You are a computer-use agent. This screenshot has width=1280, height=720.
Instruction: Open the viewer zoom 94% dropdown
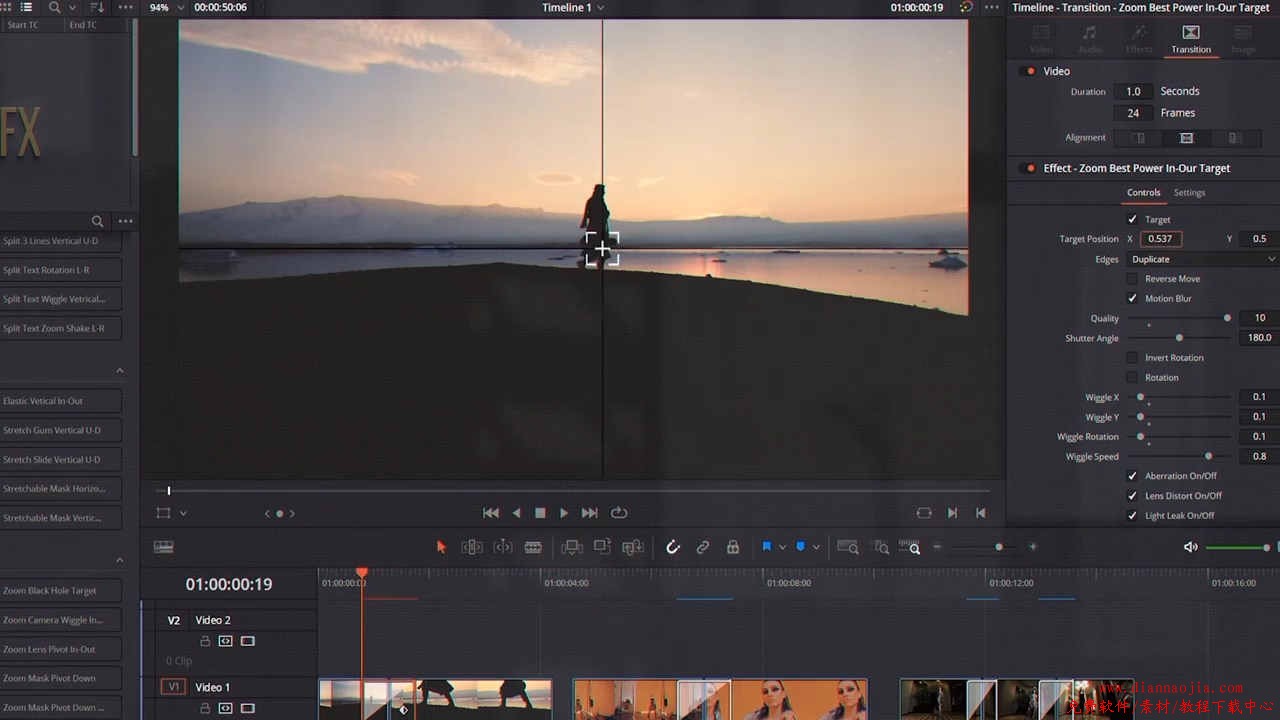click(164, 8)
